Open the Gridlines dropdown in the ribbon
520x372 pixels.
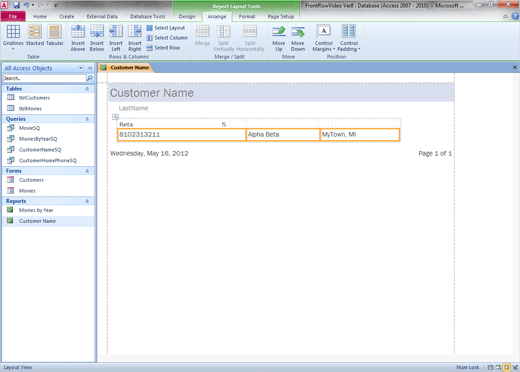click(13, 37)
